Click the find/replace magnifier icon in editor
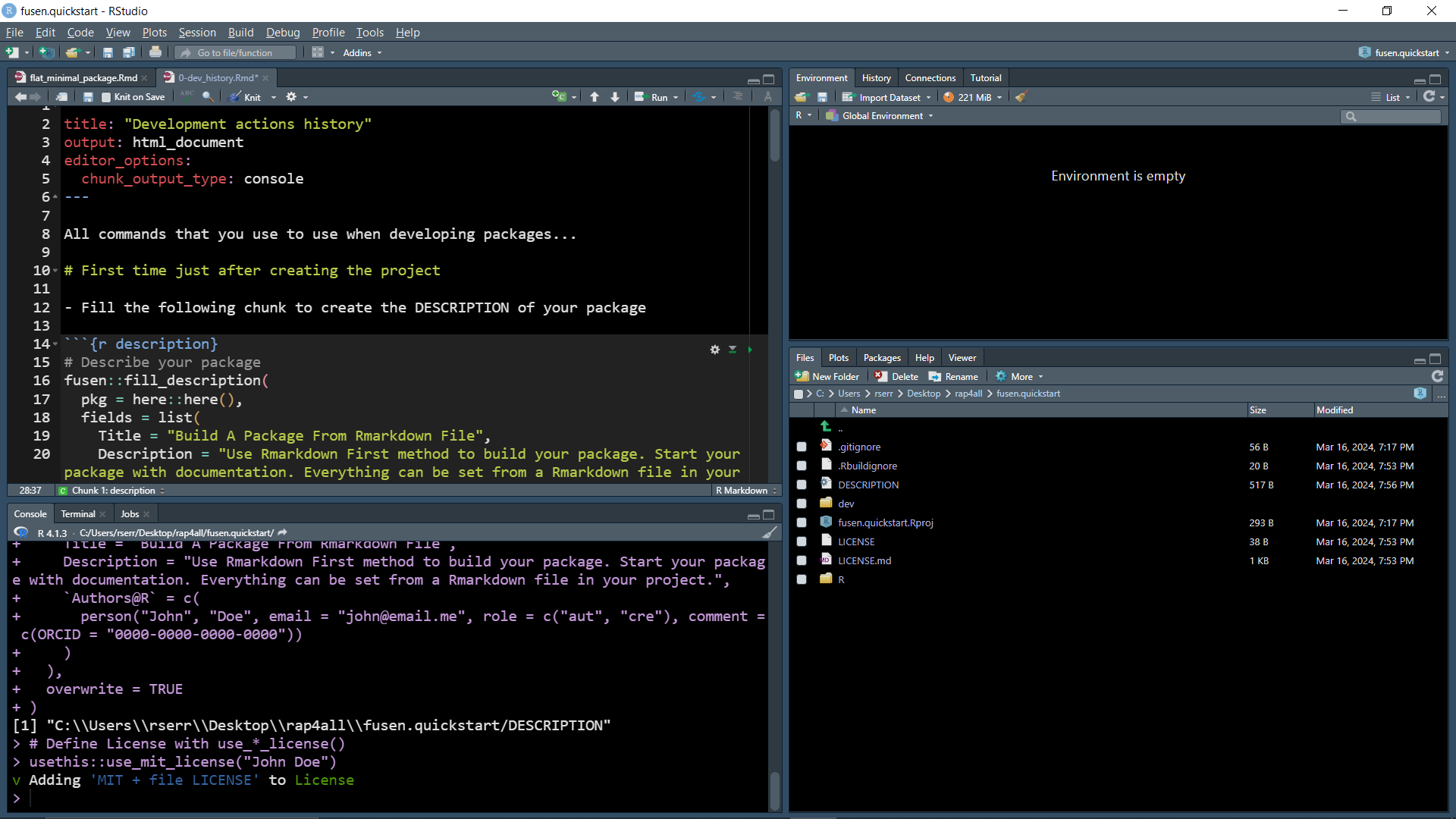 208,97
